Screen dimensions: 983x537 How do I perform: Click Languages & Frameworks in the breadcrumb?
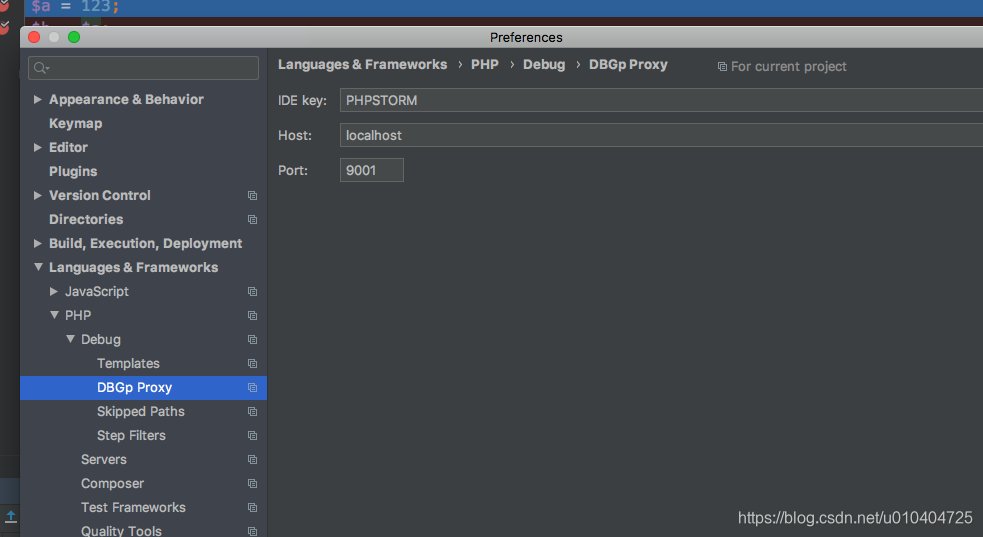362,65
